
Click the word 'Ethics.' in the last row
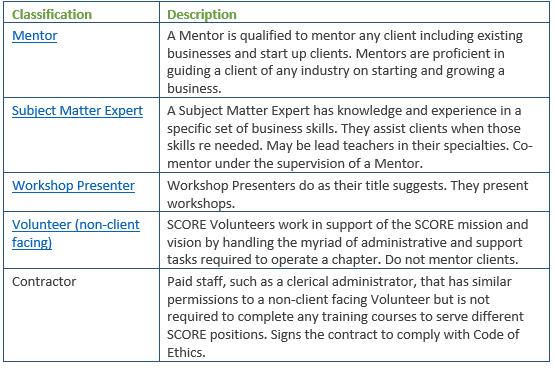click(186, 352)
